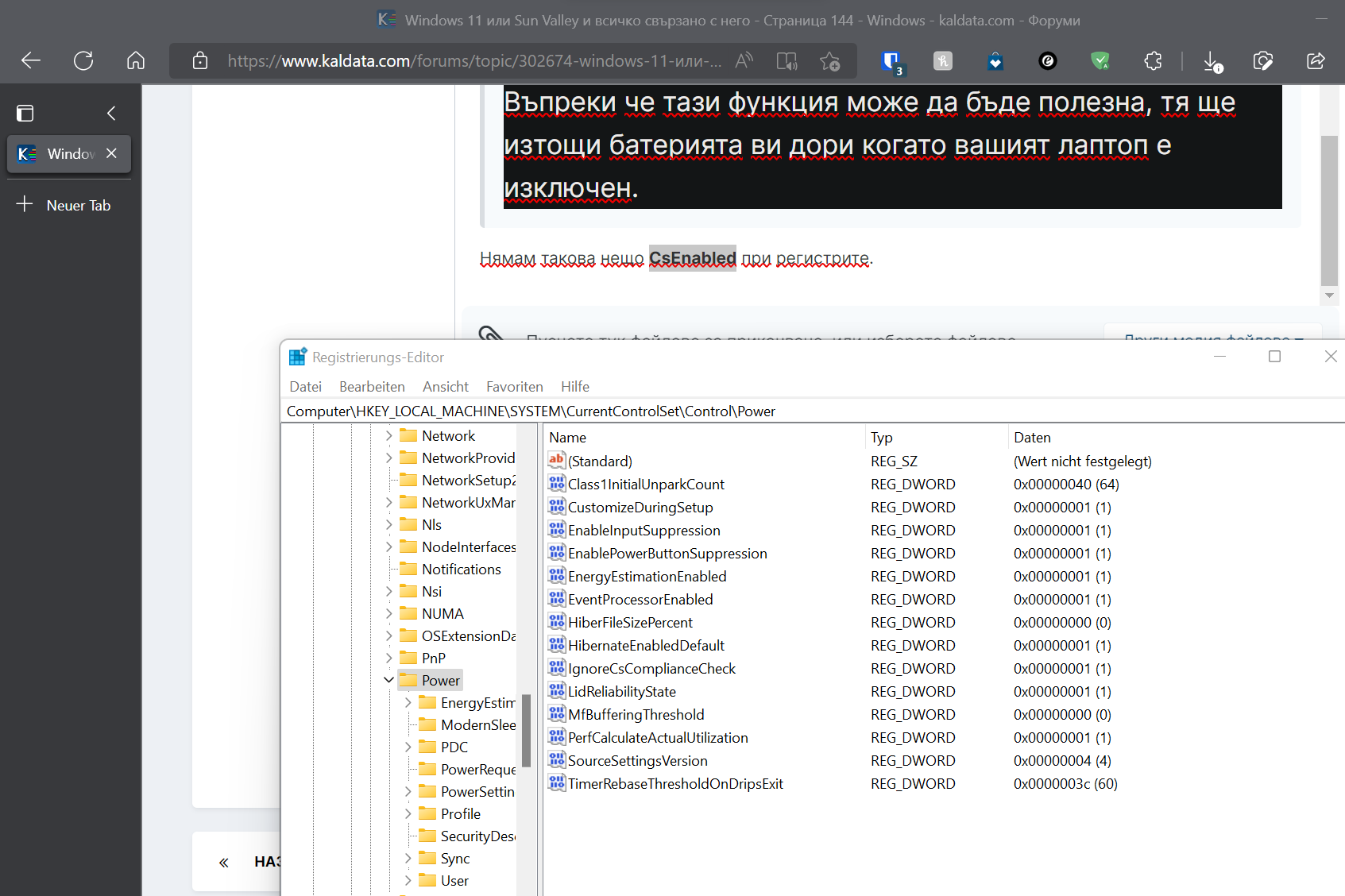Expand the NodeInterfaces key
Screen dimensions: 1345x896
pyautogui.click(x=388, y=547)
